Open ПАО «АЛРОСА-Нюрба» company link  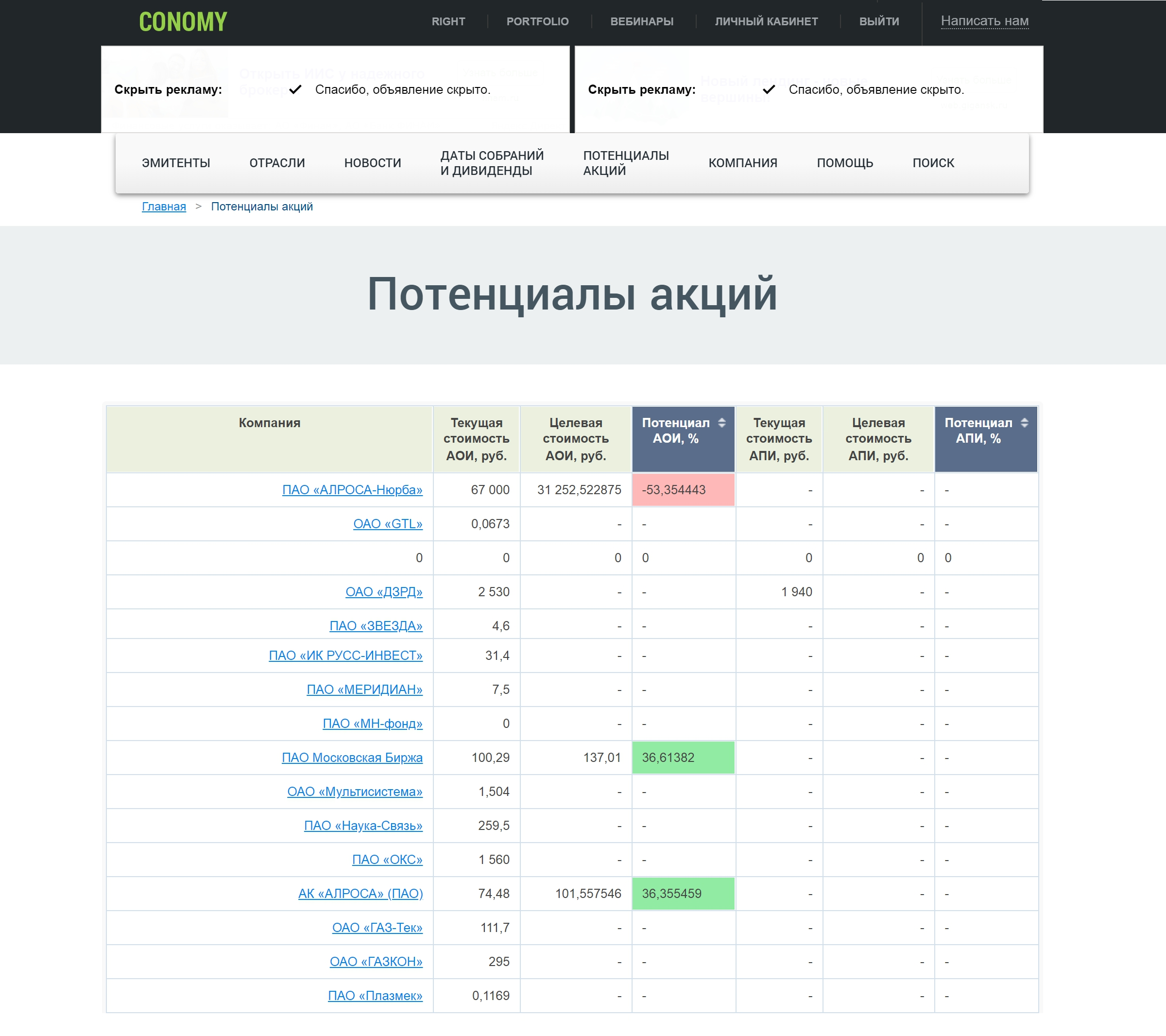[x=353, y=490]
